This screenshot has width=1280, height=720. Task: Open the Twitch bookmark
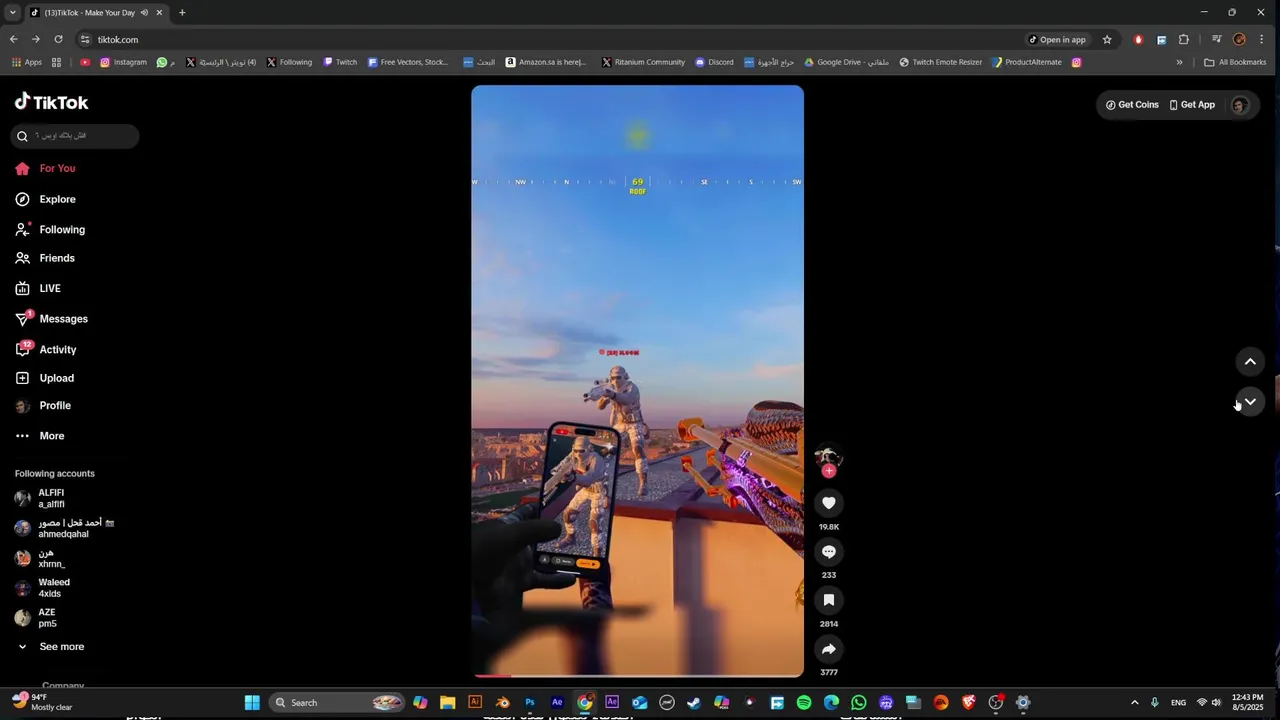point(340,62)
